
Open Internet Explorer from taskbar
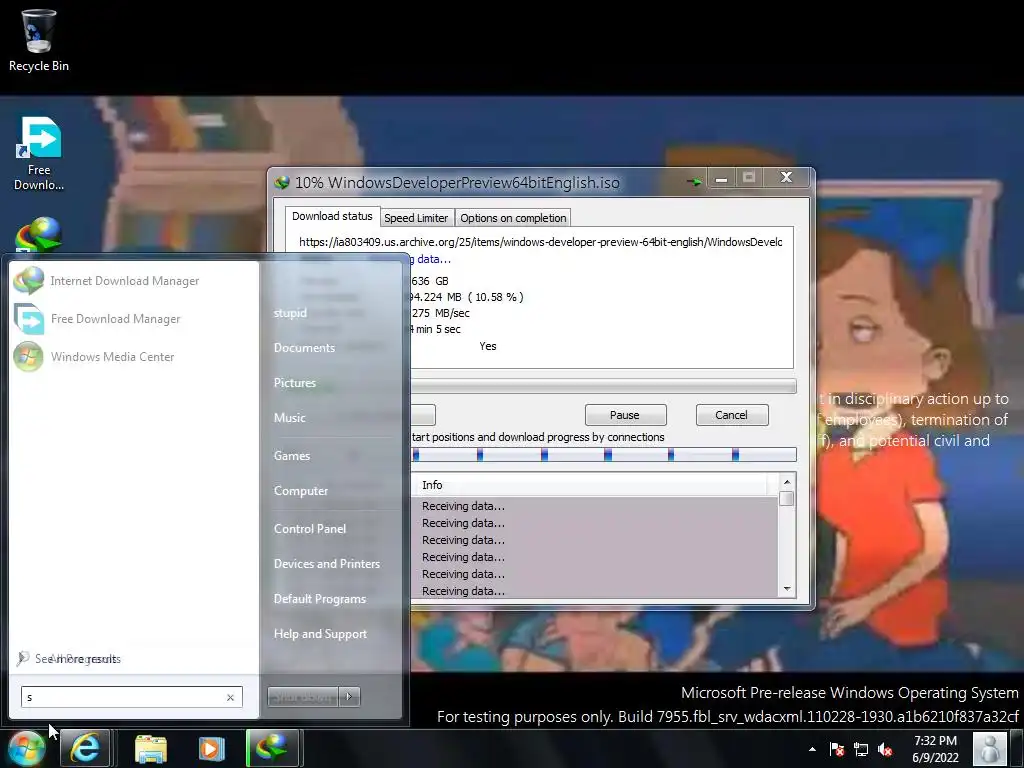[85, 748]
